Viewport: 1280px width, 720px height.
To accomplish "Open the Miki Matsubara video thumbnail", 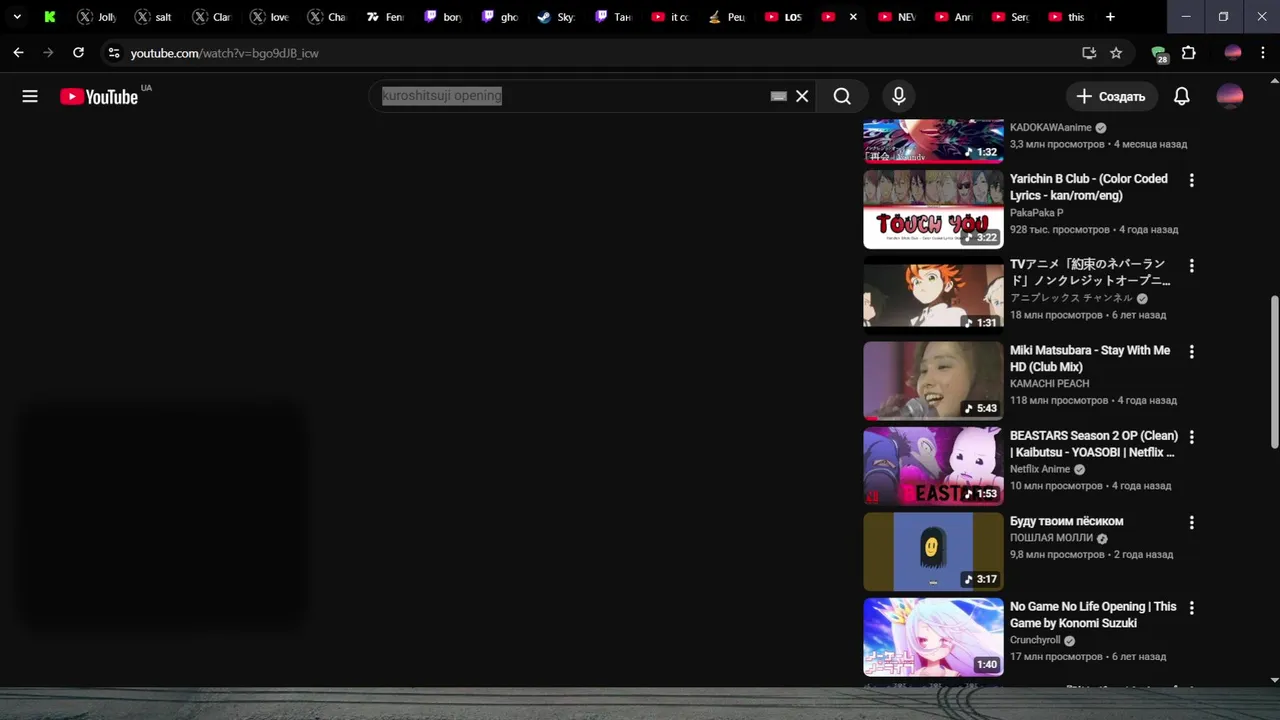I will point(933,381).
